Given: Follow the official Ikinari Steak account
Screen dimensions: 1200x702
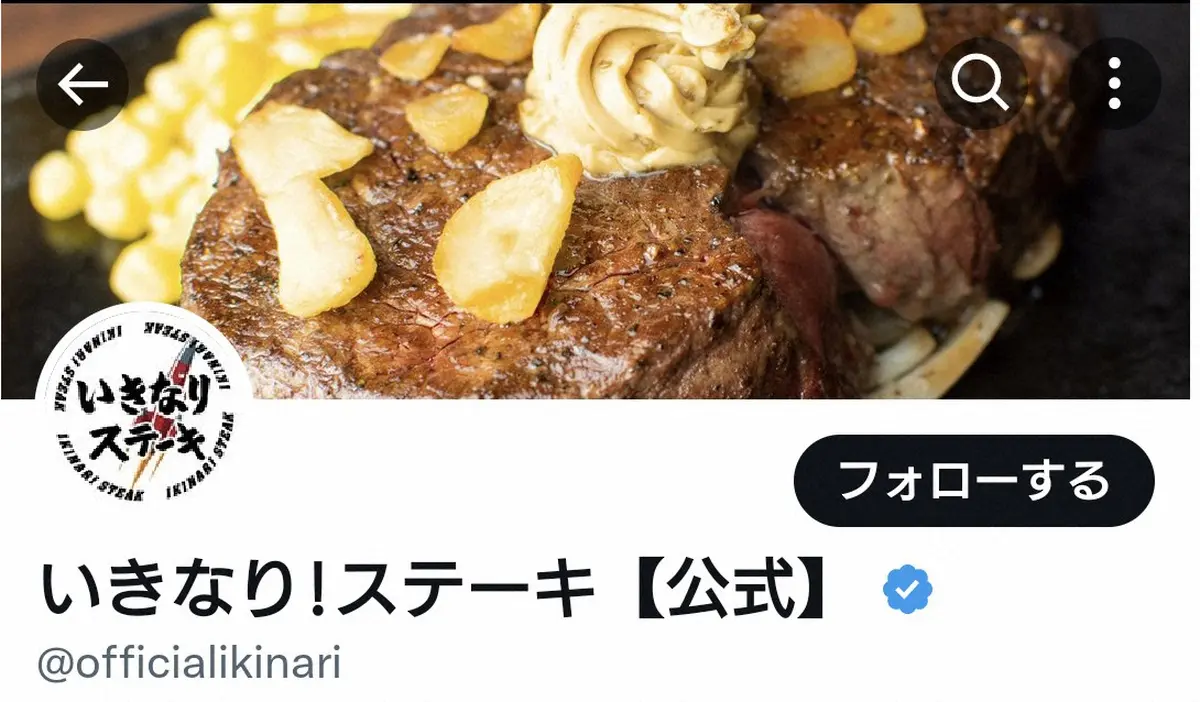Looking at the screenshot, I should pyautogui.click(x=974, y=481).
